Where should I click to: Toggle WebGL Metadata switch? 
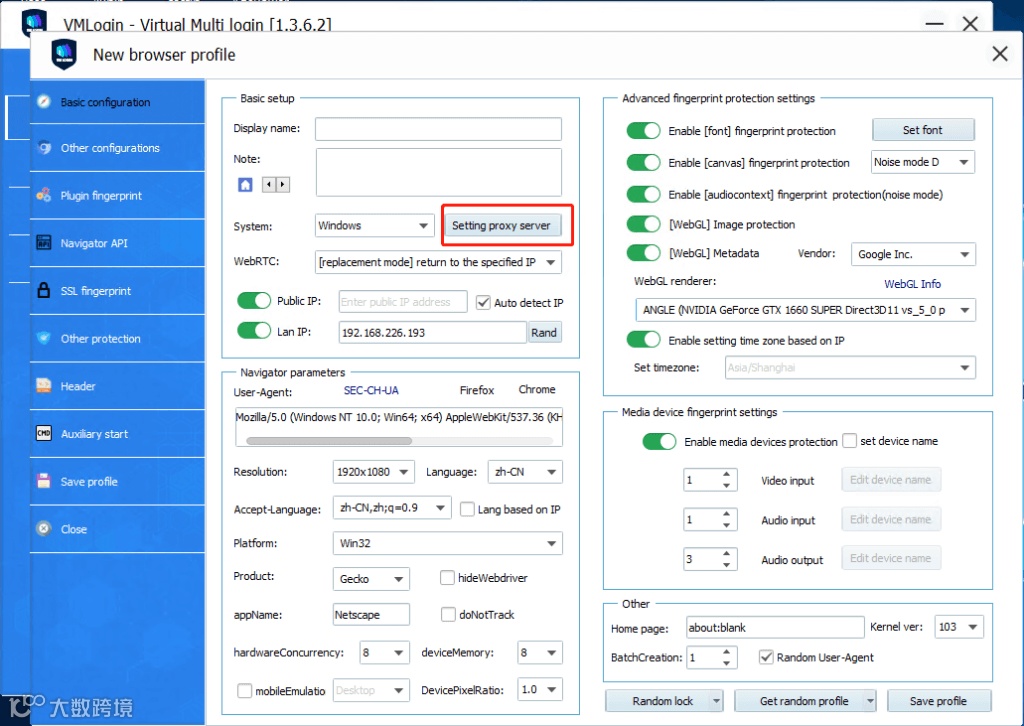coord(643,253)
